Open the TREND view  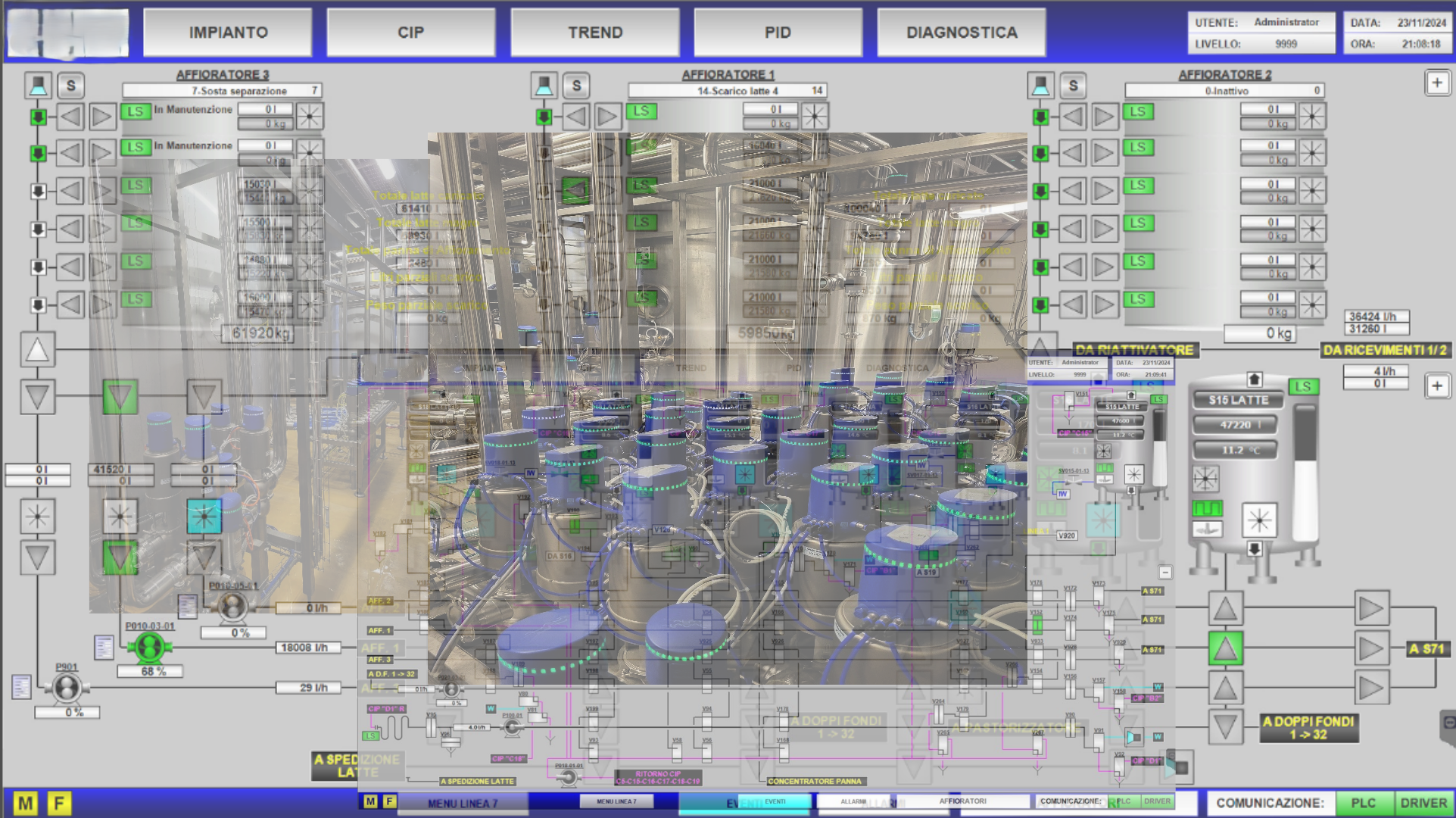pos(595,33)
